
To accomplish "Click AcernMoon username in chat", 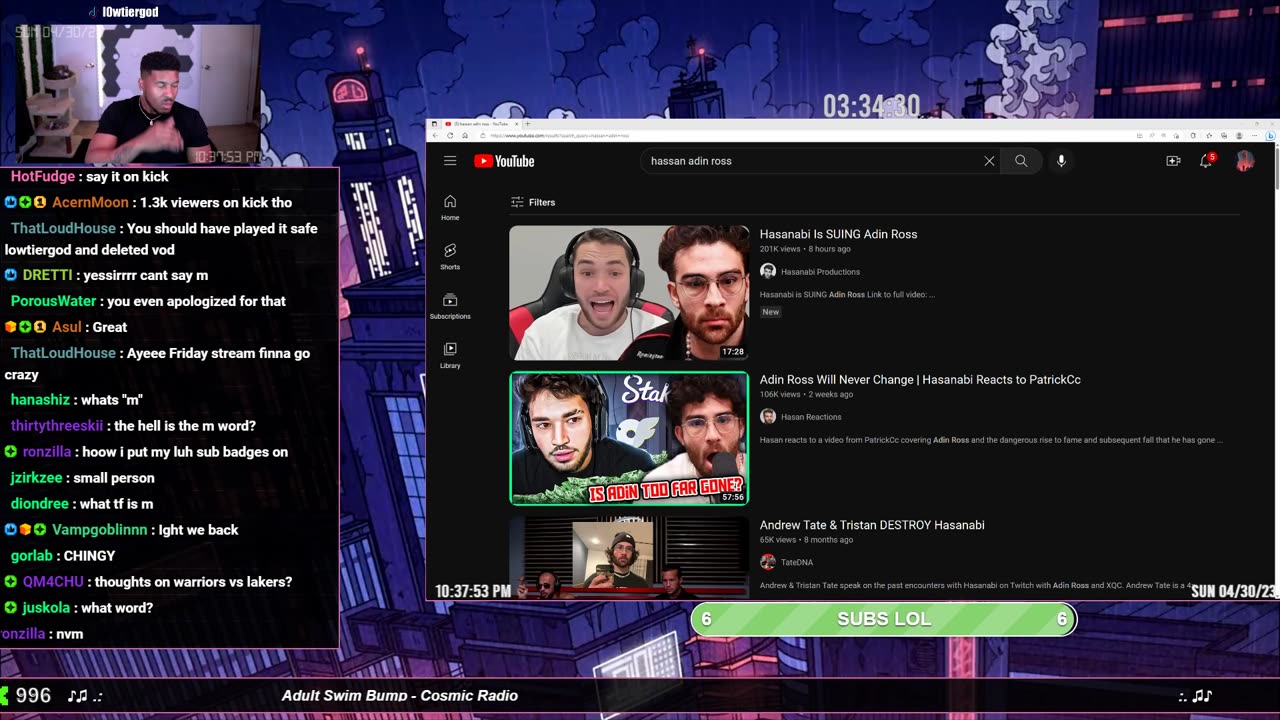I will click(x=90, y=202).
